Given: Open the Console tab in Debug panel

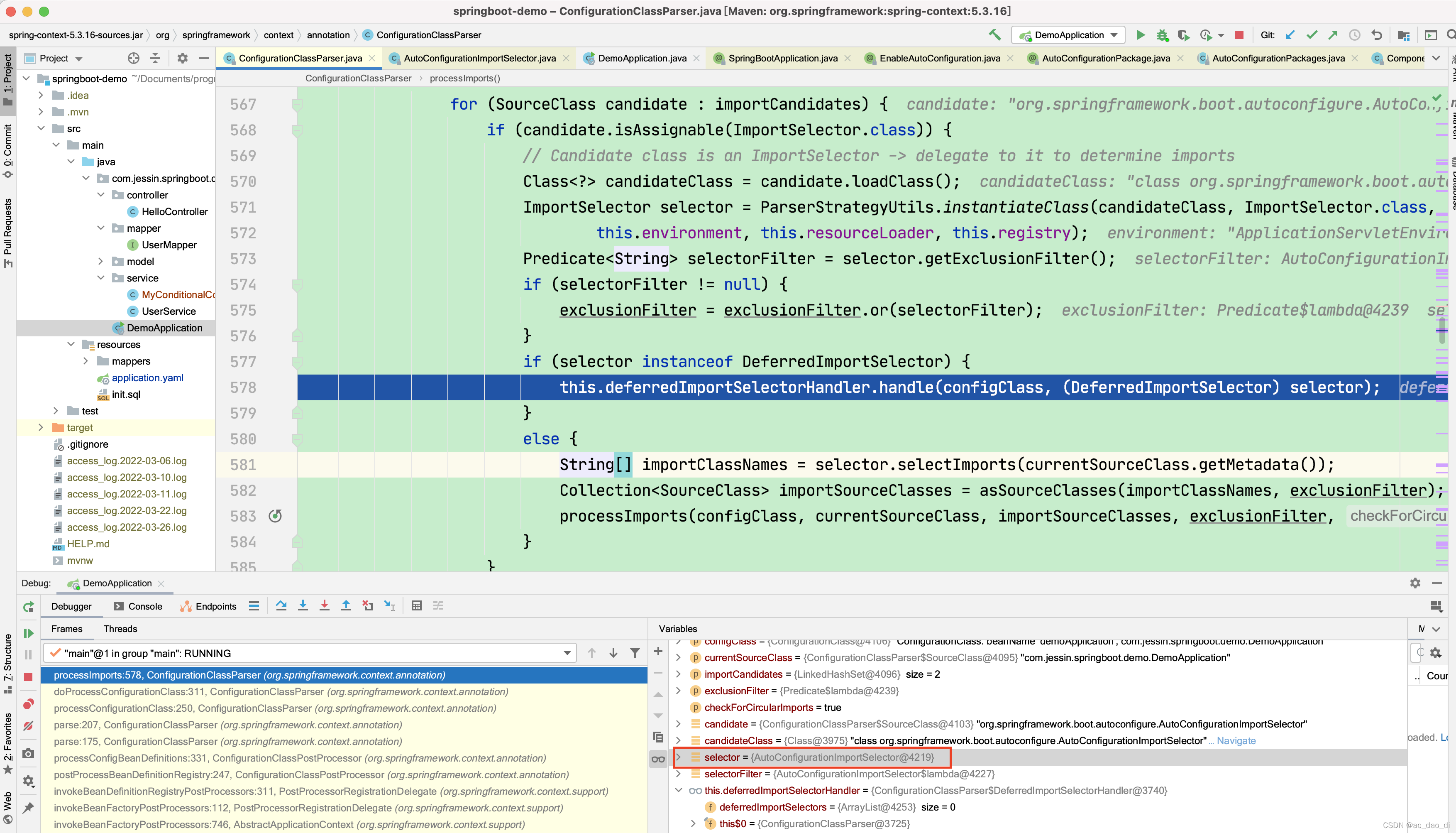Looking at the screenshot, I should [138, 606].
